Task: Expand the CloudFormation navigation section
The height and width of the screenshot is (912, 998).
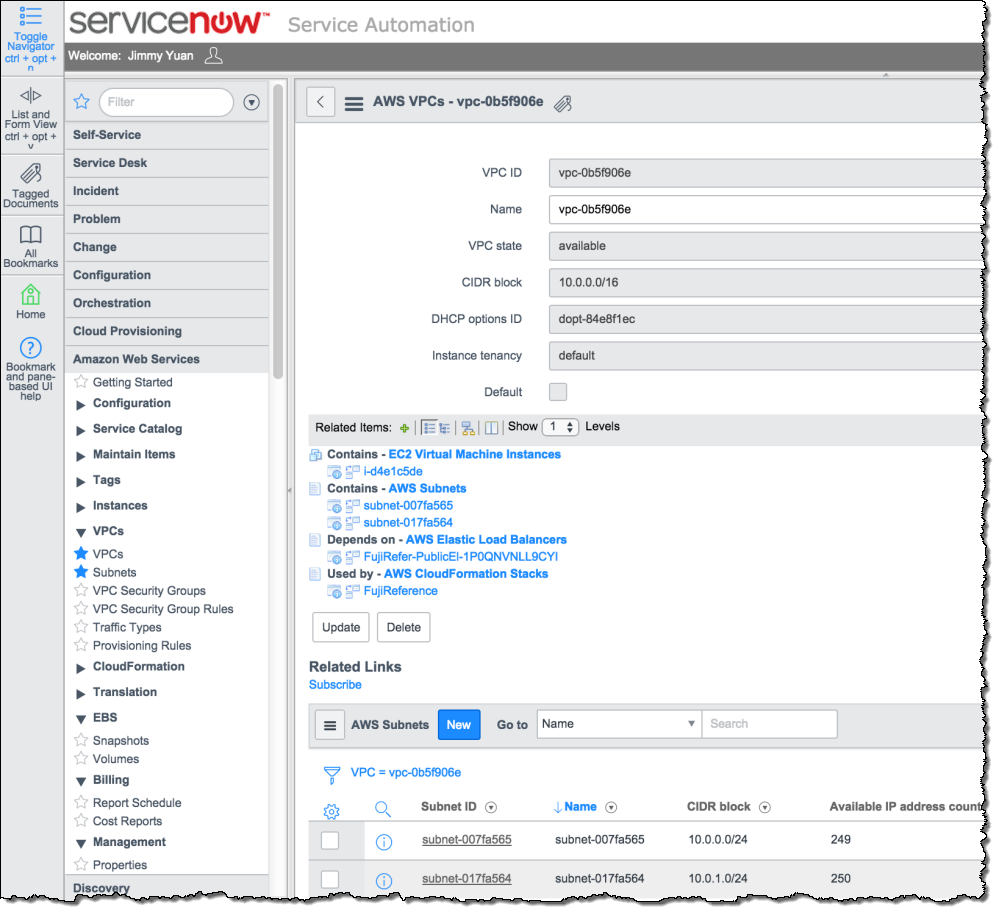Action: click(x=81, y=668)
